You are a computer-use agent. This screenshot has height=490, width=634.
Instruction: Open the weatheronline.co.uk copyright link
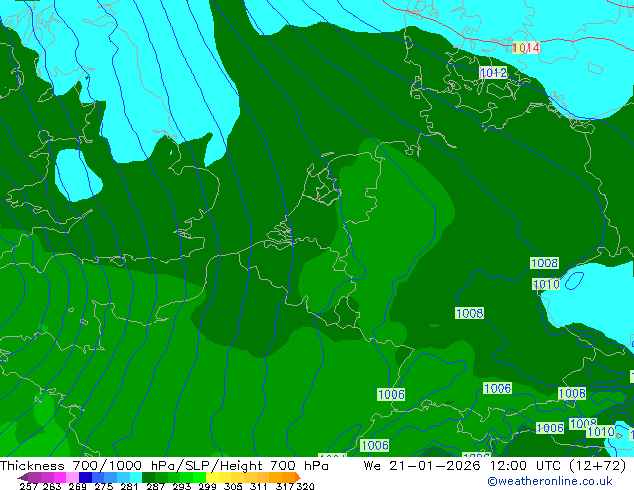(x=549, y=481)
